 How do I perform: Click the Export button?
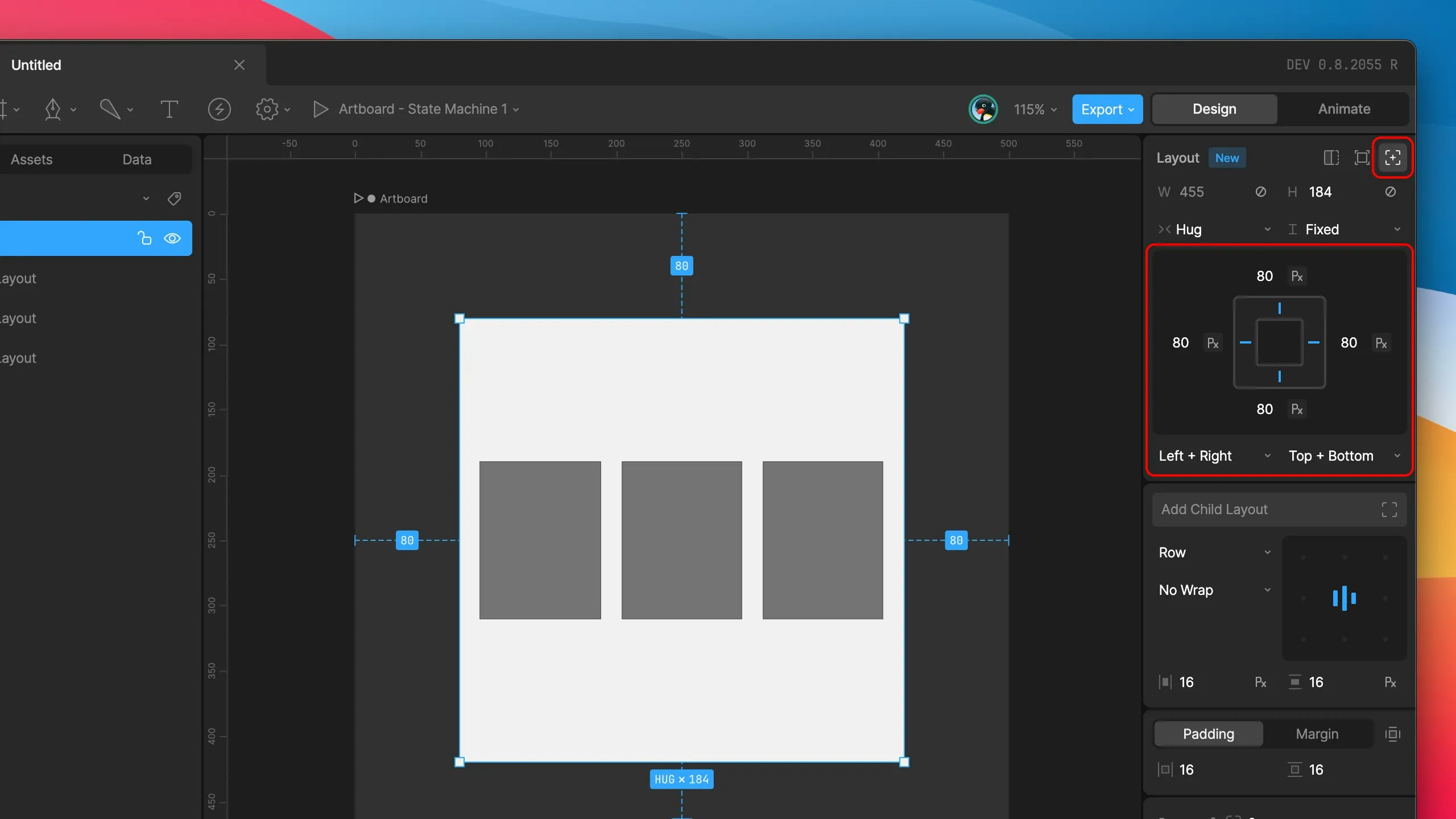coord(1107,109)
